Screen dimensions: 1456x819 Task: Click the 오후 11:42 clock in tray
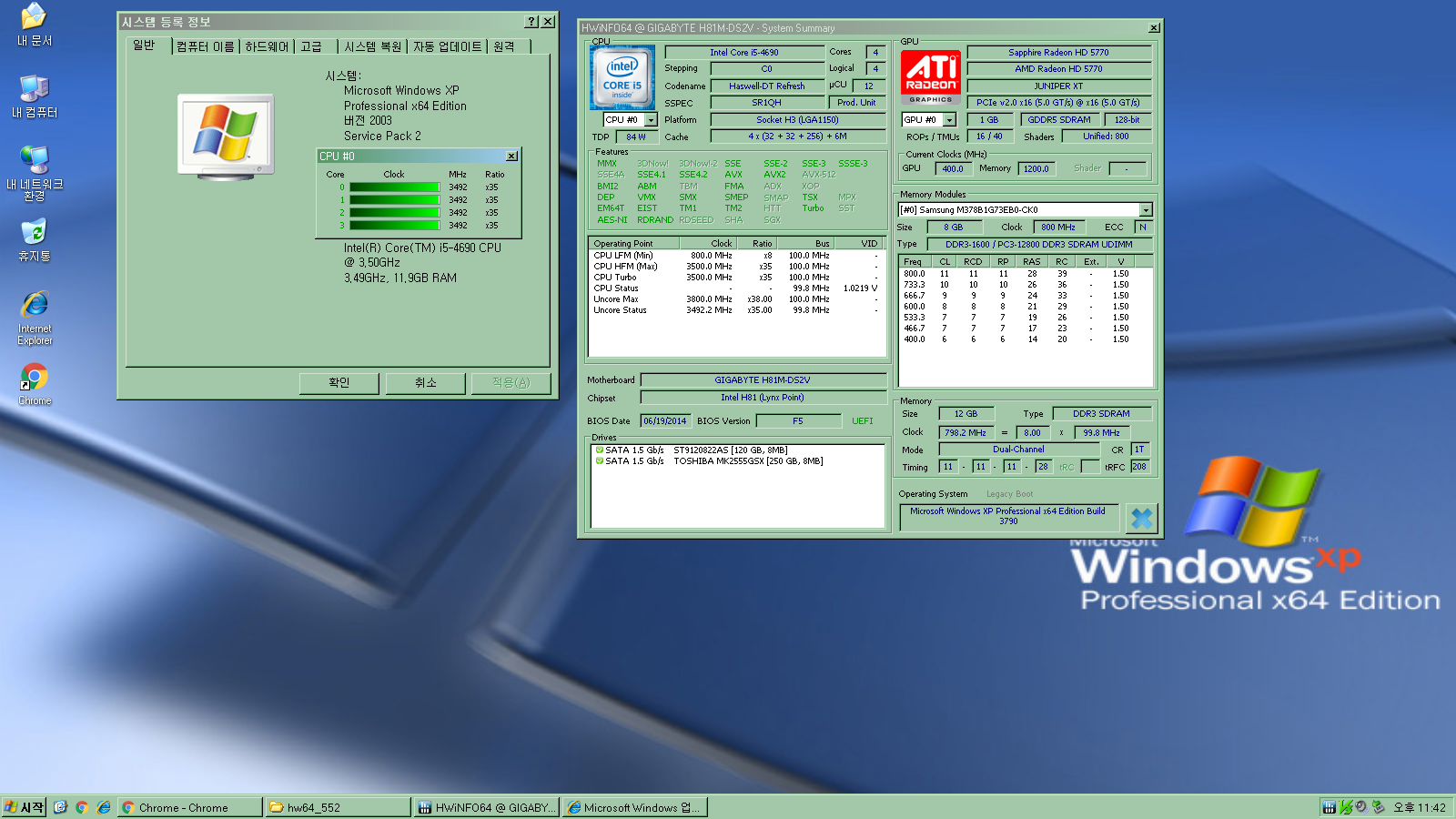click(x=1420, y=807)
